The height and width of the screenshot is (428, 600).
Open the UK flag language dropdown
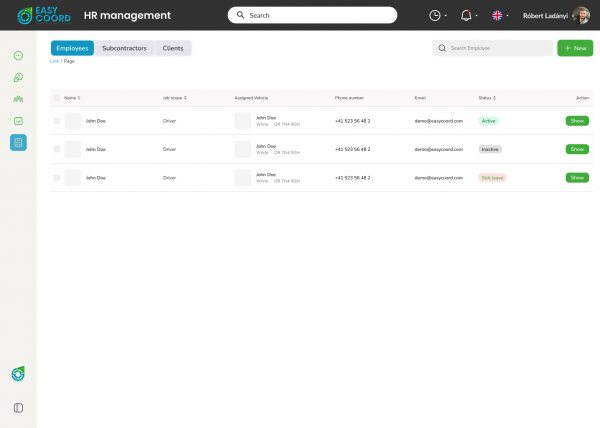pos(500,15)
